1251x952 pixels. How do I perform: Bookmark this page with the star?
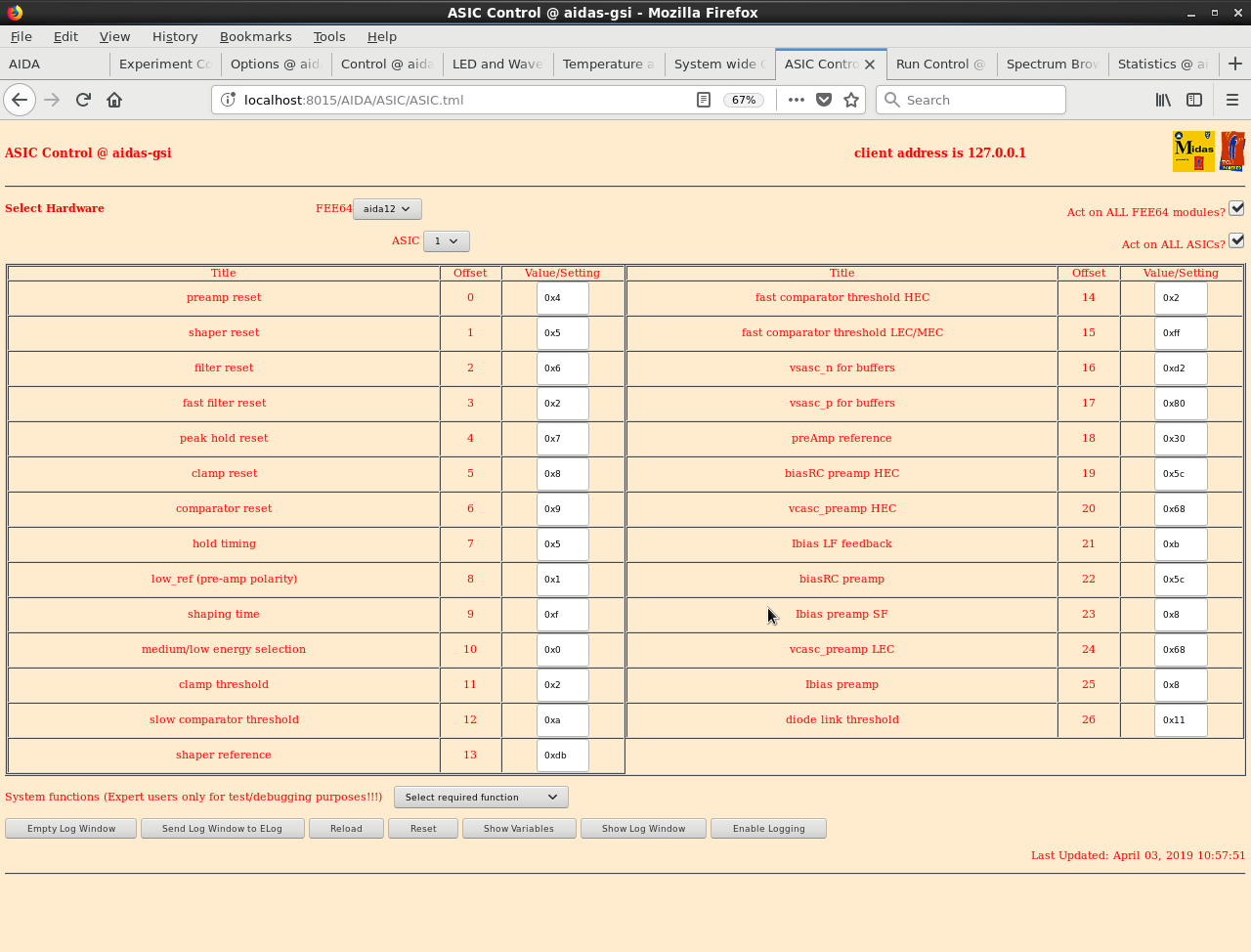click(851, 100)
